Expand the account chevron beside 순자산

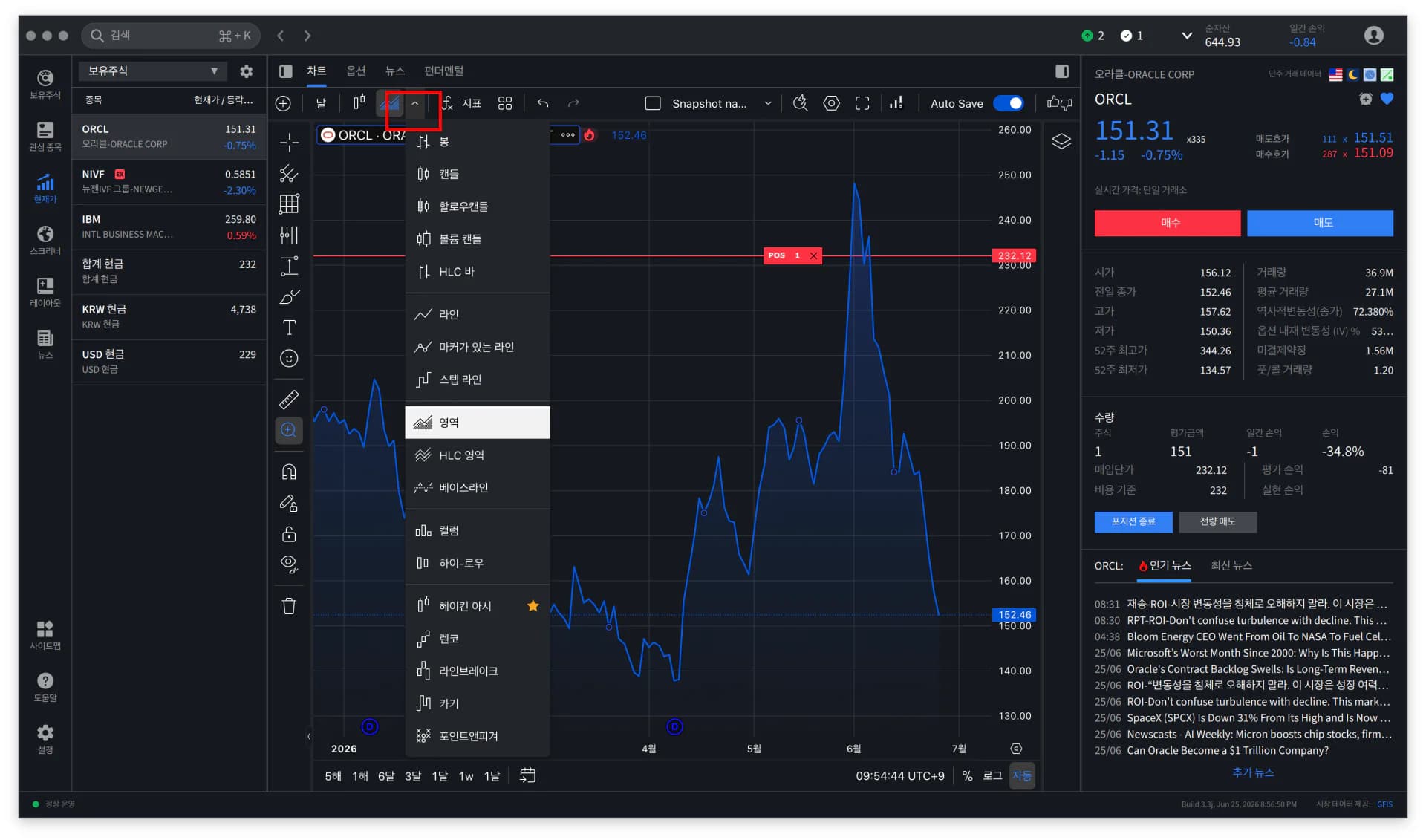[1187, 35]
